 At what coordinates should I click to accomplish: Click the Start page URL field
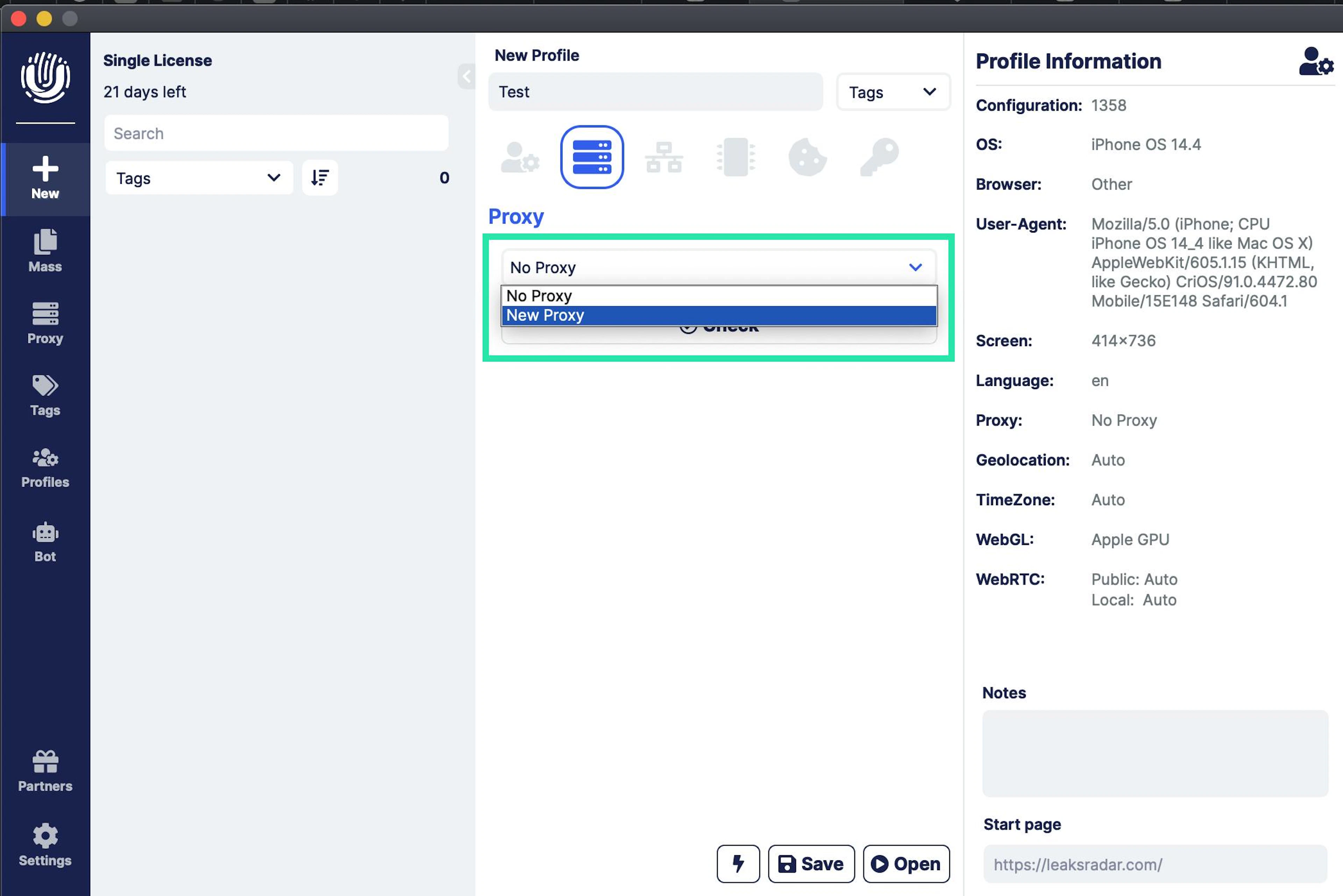pyautogui.click(x=1155, y=864)
